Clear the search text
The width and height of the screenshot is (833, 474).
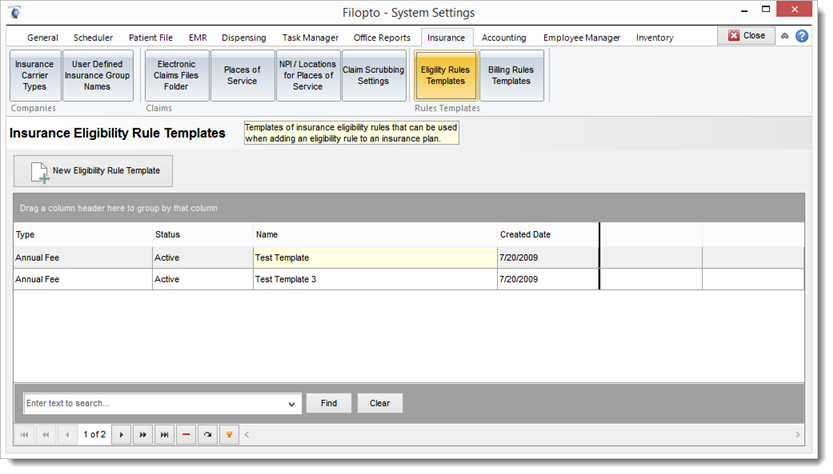point(380,403)
